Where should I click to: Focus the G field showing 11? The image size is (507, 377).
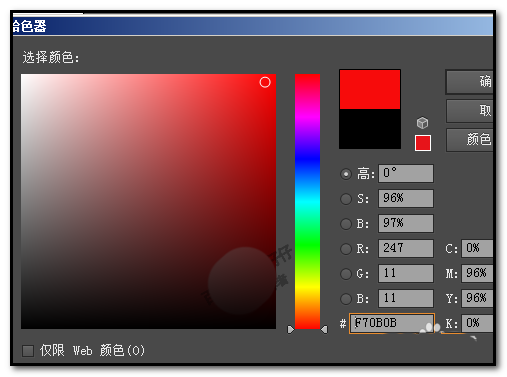[x=406, y=273]
